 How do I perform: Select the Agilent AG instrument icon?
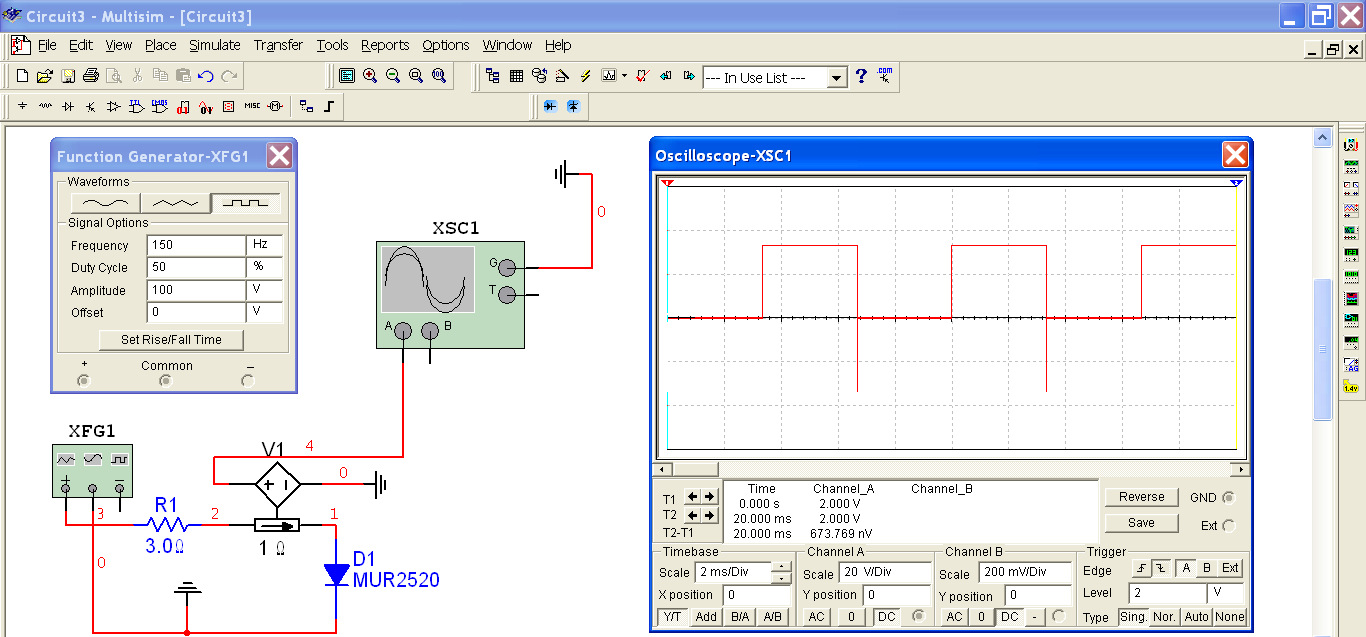[x=1351, y=365]
